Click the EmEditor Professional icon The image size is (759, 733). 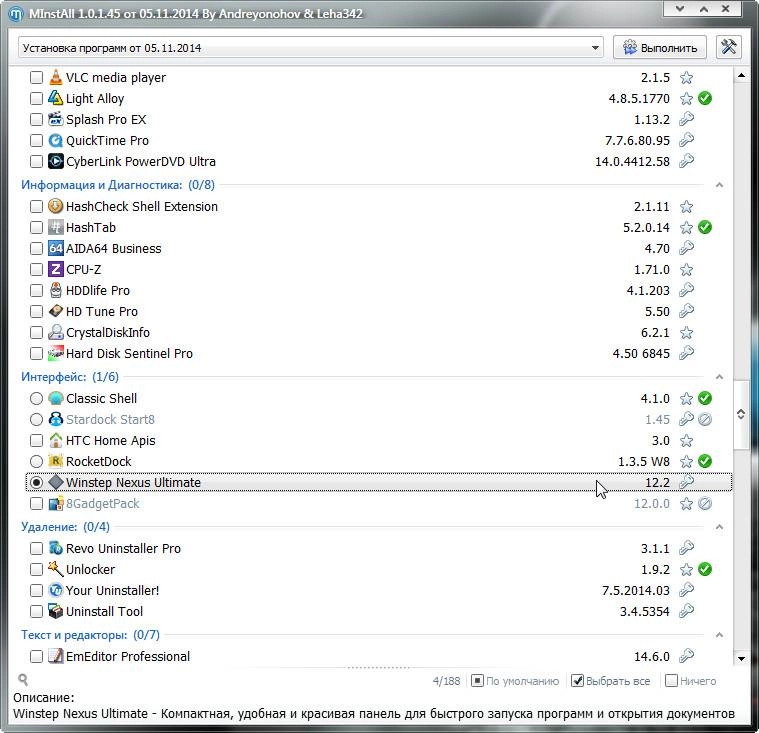(56, 657)
